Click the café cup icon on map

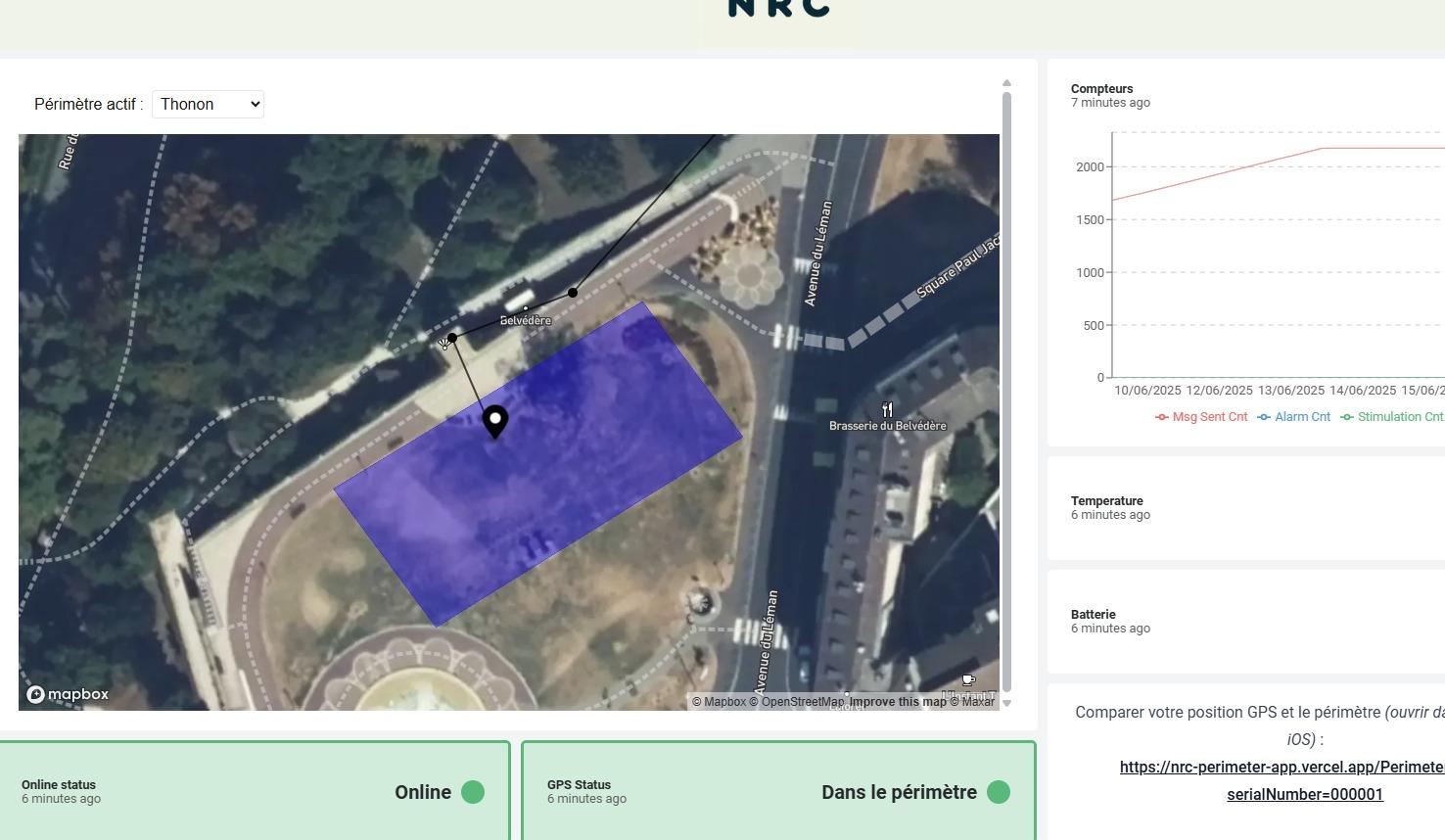[968, 679]
